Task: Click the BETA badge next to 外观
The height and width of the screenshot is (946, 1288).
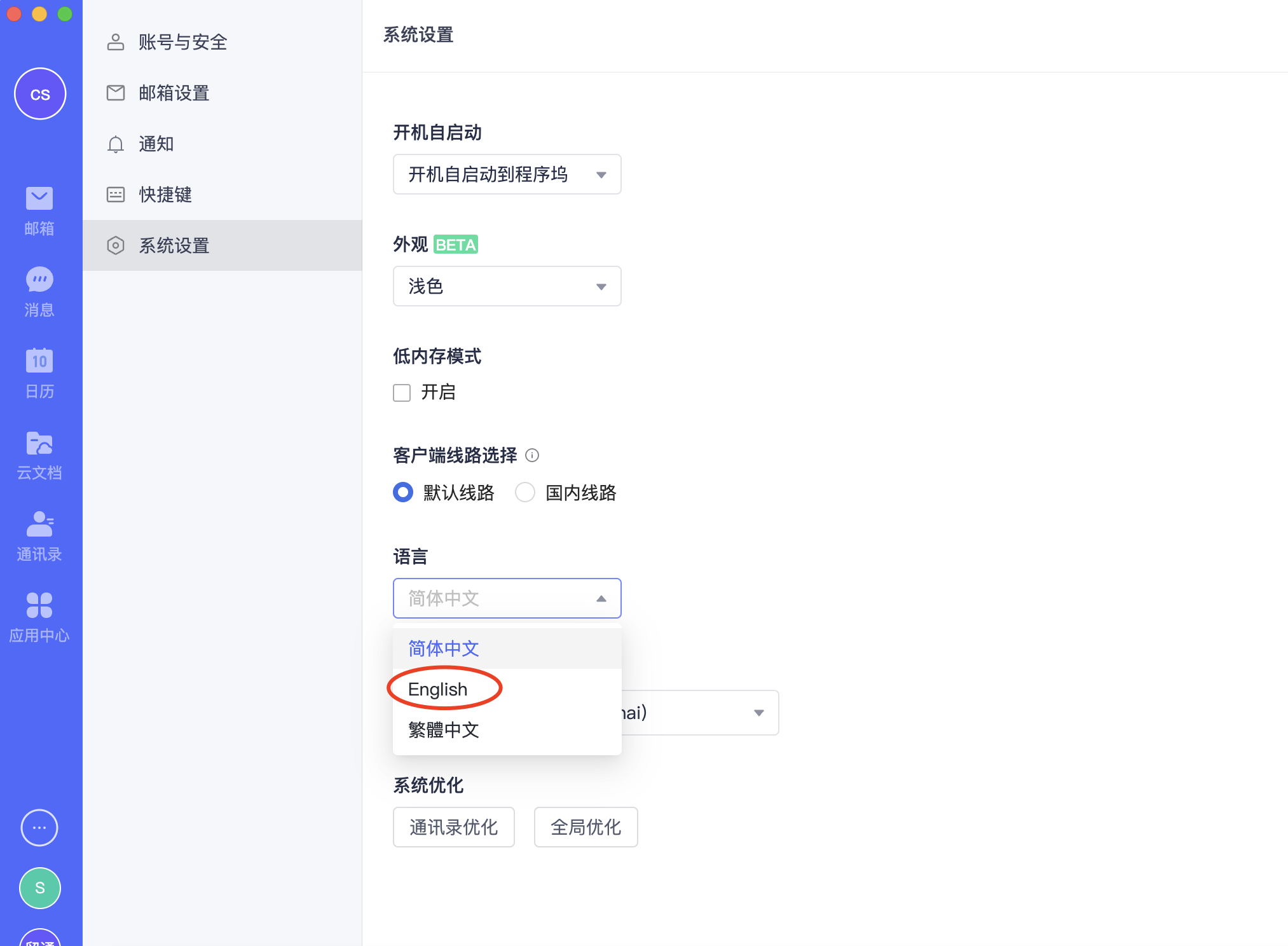Action: point(456,245)
